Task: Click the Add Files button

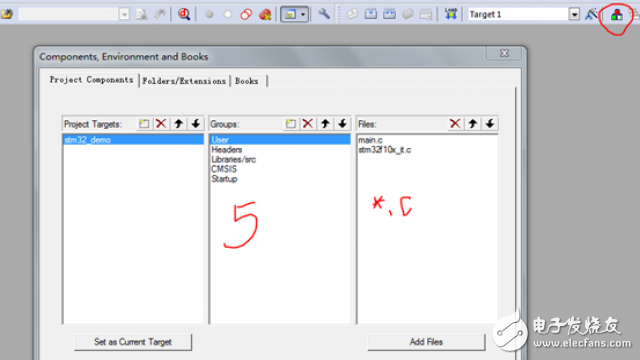Action: (x=426, y=342)
